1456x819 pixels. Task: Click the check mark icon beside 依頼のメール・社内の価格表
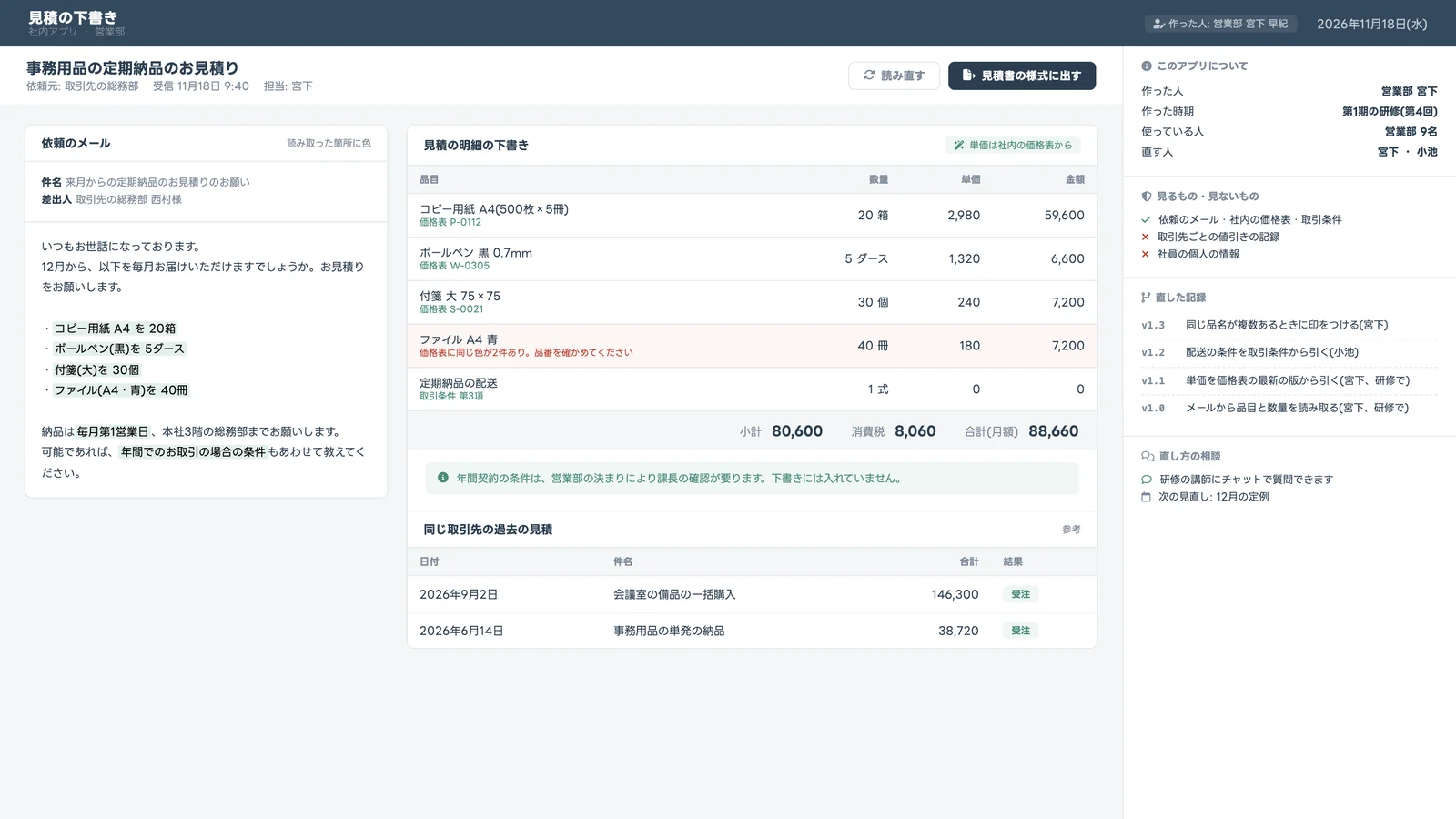1147,219
